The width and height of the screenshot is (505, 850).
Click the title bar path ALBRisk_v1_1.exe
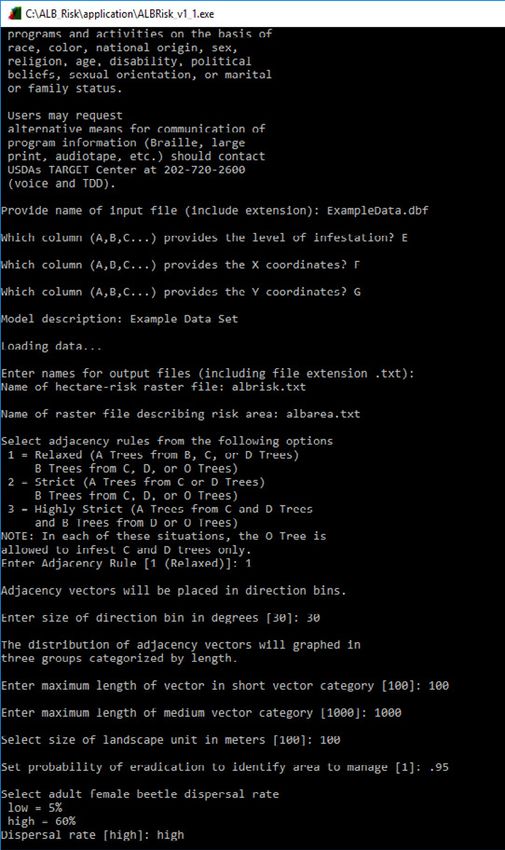click(x=119, y=14)
